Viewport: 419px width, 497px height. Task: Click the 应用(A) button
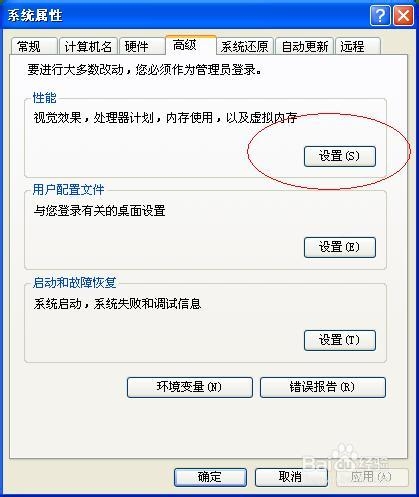coord(372,477)
